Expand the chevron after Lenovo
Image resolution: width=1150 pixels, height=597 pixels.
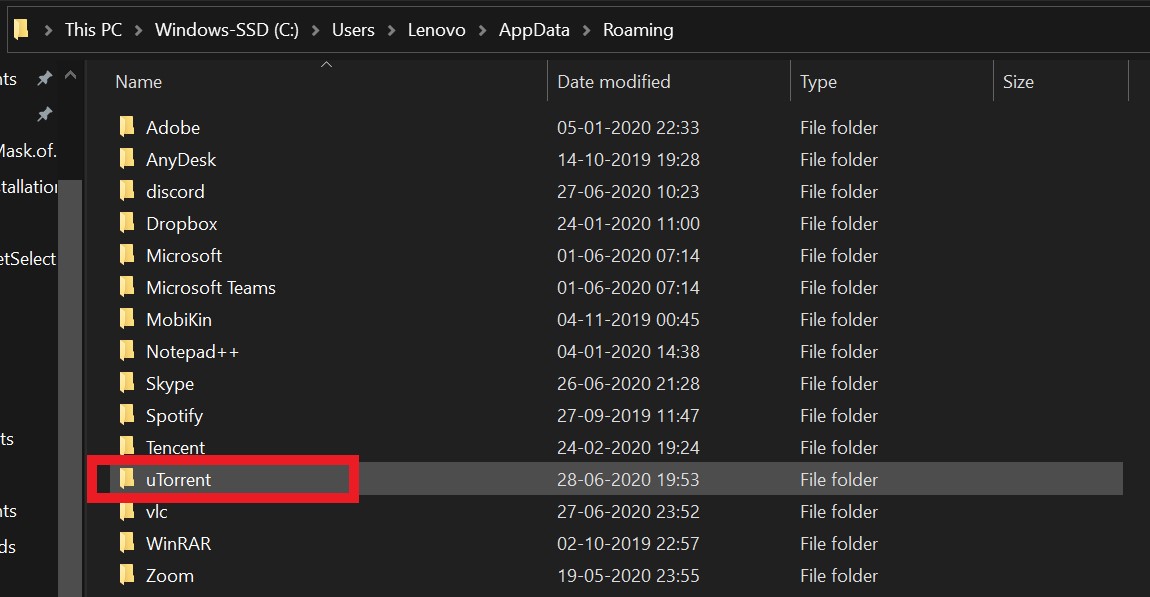click(482, 30)
